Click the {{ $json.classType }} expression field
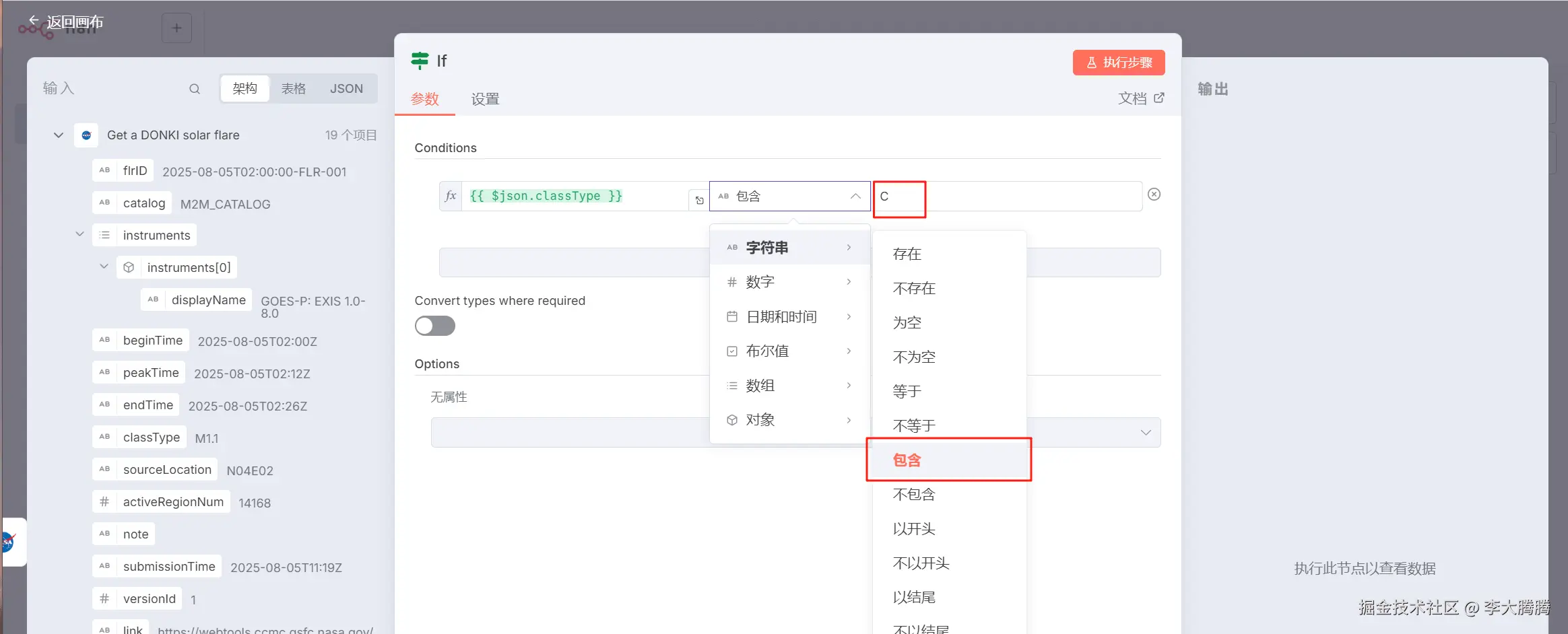 pos(575,196)
